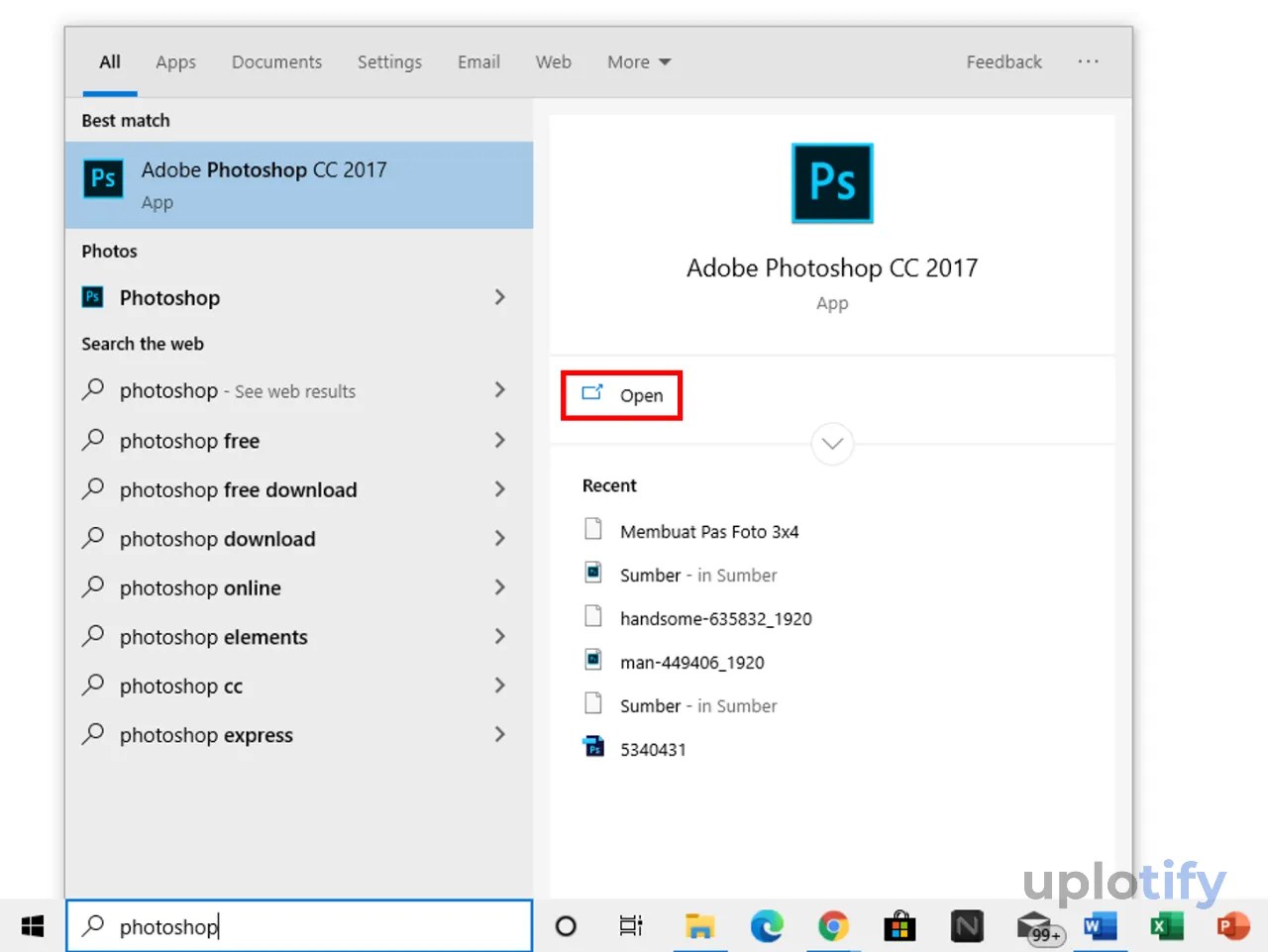This screenshot has height=952, width=1268.
Task: Expand arrow for photoshop elements
Action: [x=499, y=636]
